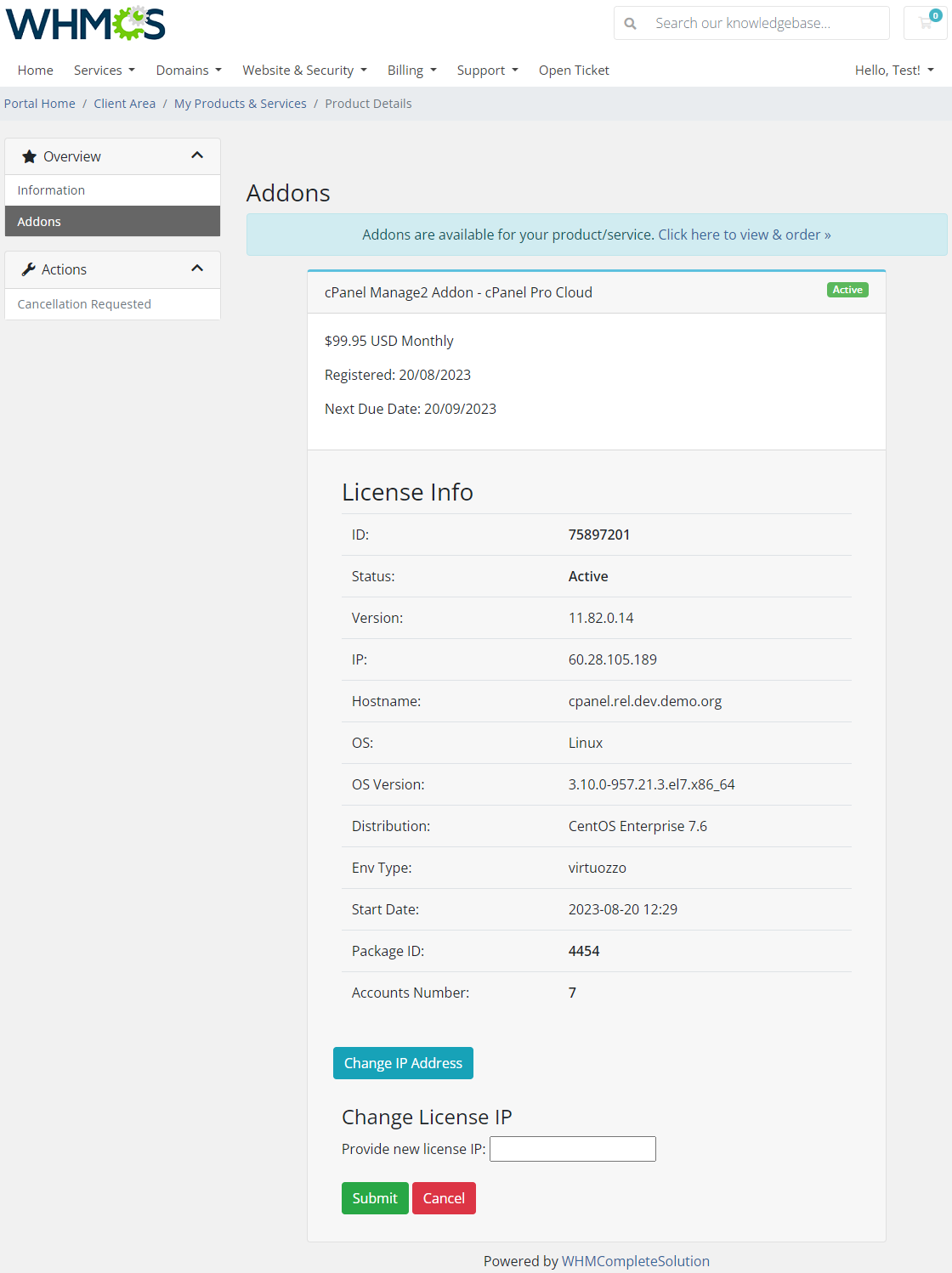This screenshot has width=952, height=1273.
Task: Click the WHMCS logo
Action: (85, 24)
